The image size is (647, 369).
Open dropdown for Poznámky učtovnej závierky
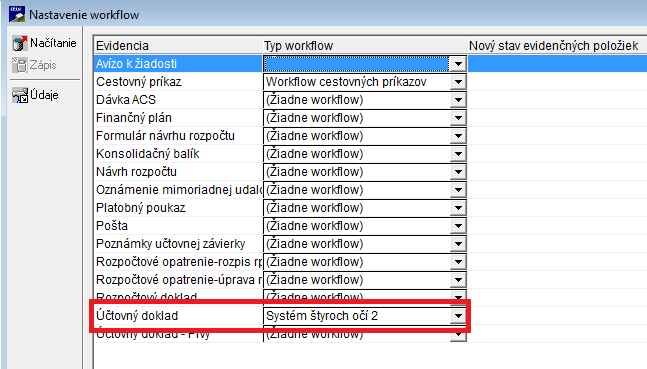point(458,244)
